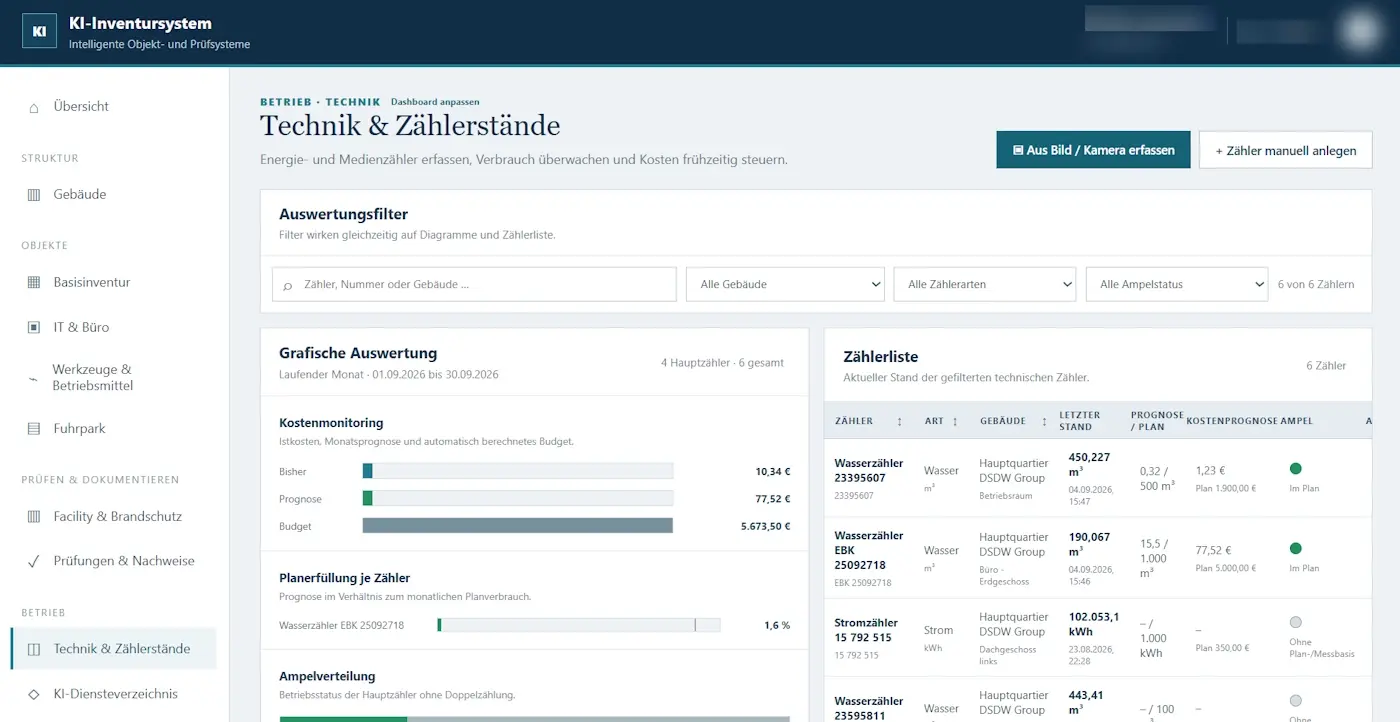Click the Letzter Stand column header
1400x722 pixels.
1081,421
